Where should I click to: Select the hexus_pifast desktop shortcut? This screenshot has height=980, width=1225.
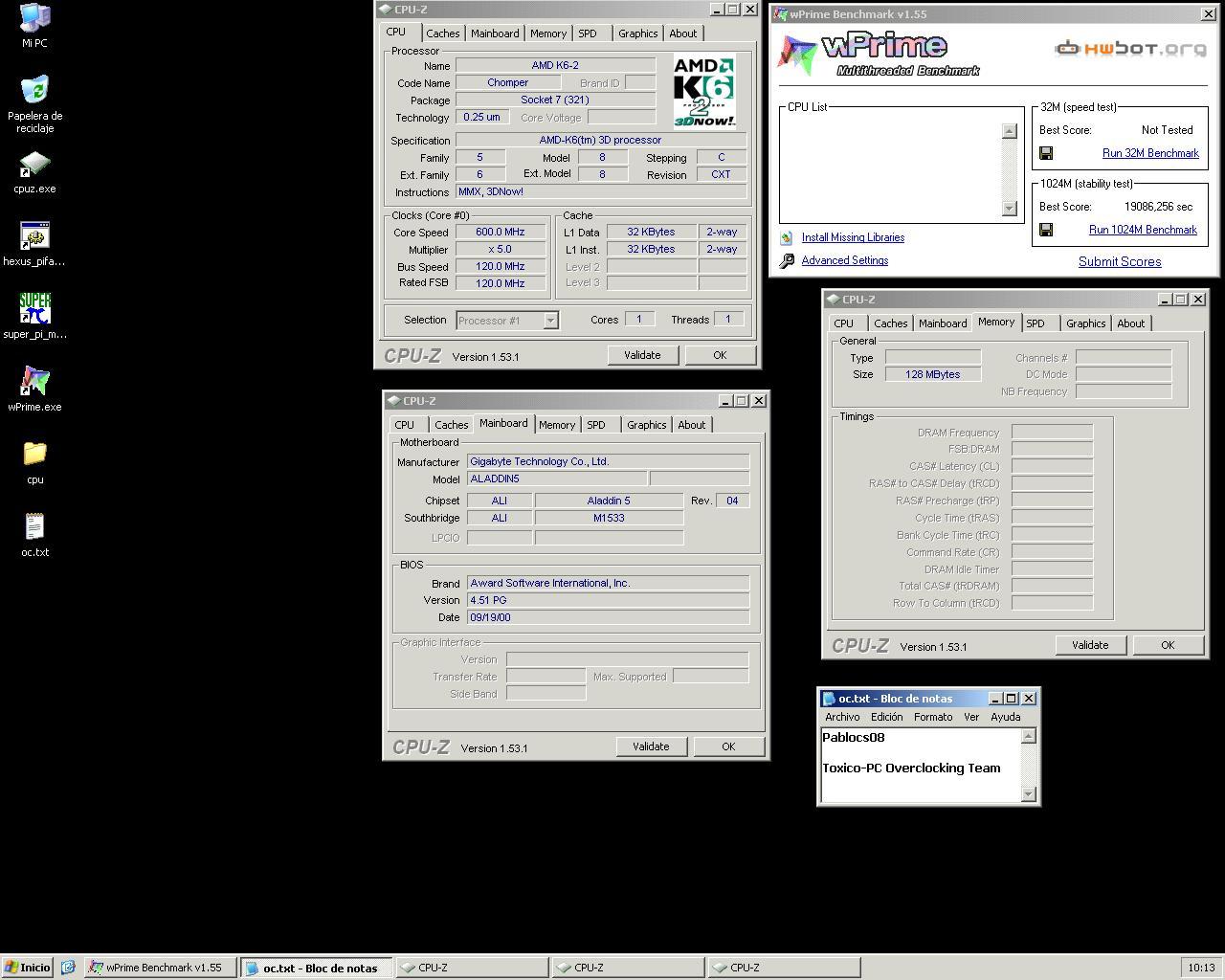pyautogui.click(x=35, y=236)
